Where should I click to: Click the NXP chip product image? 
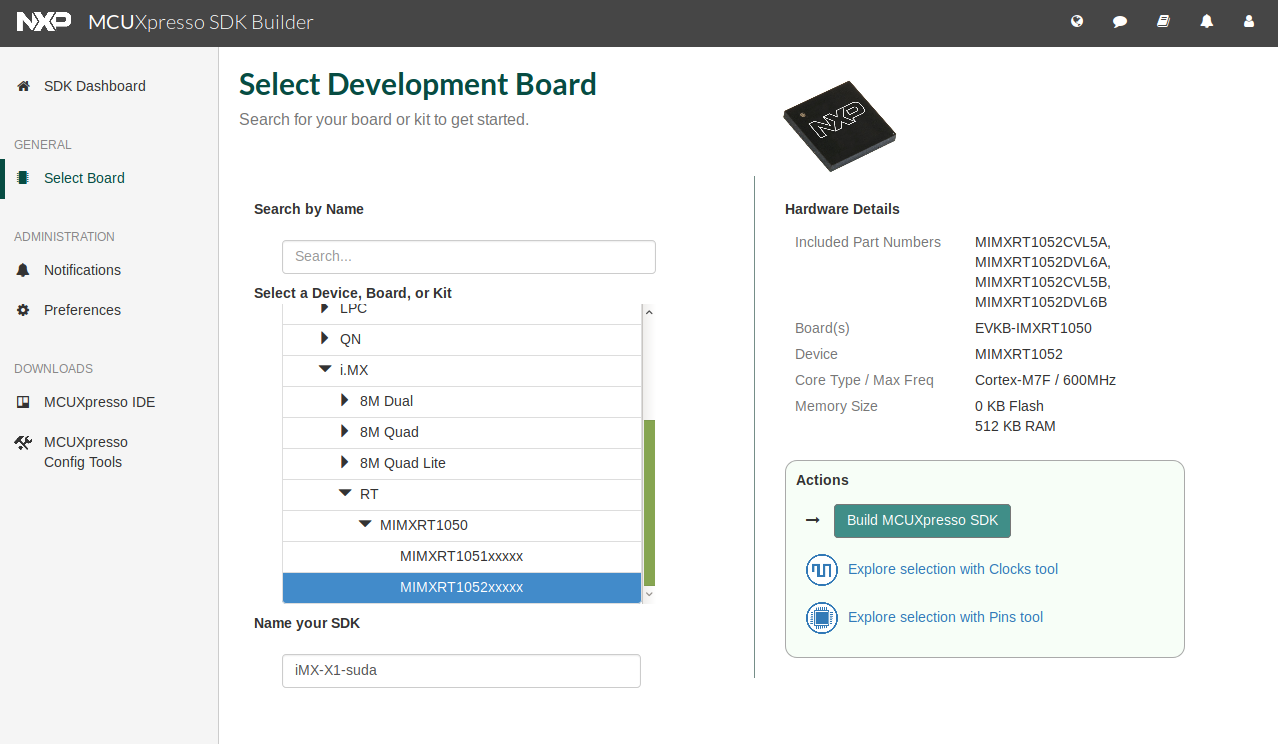[839, 125]
